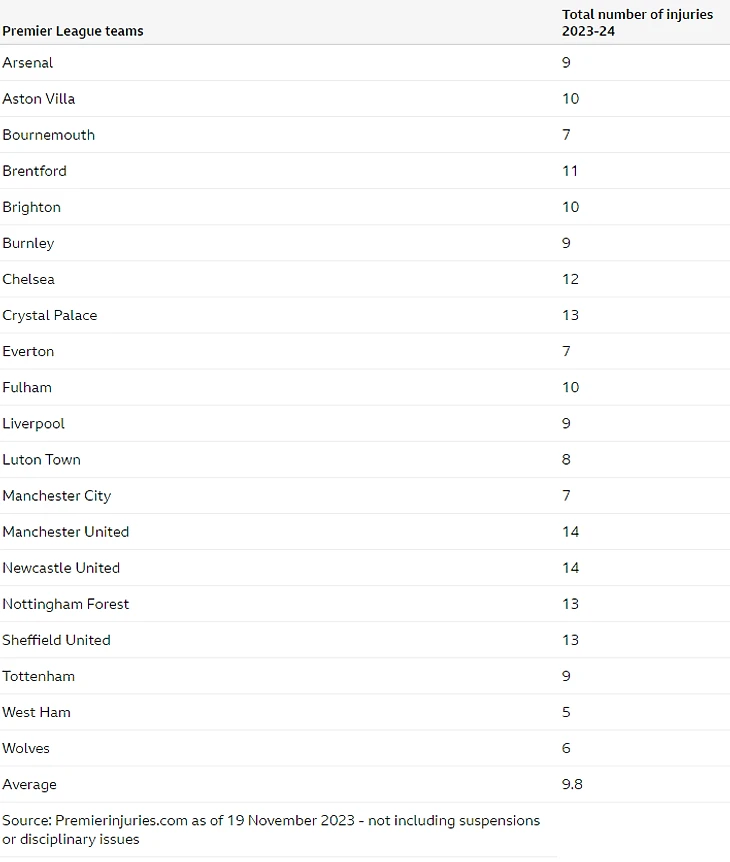Screen dimensions: 730x862
Task: Click Brentford's injury count of 11
Action: pyautogui.click(x=570, y=171)
